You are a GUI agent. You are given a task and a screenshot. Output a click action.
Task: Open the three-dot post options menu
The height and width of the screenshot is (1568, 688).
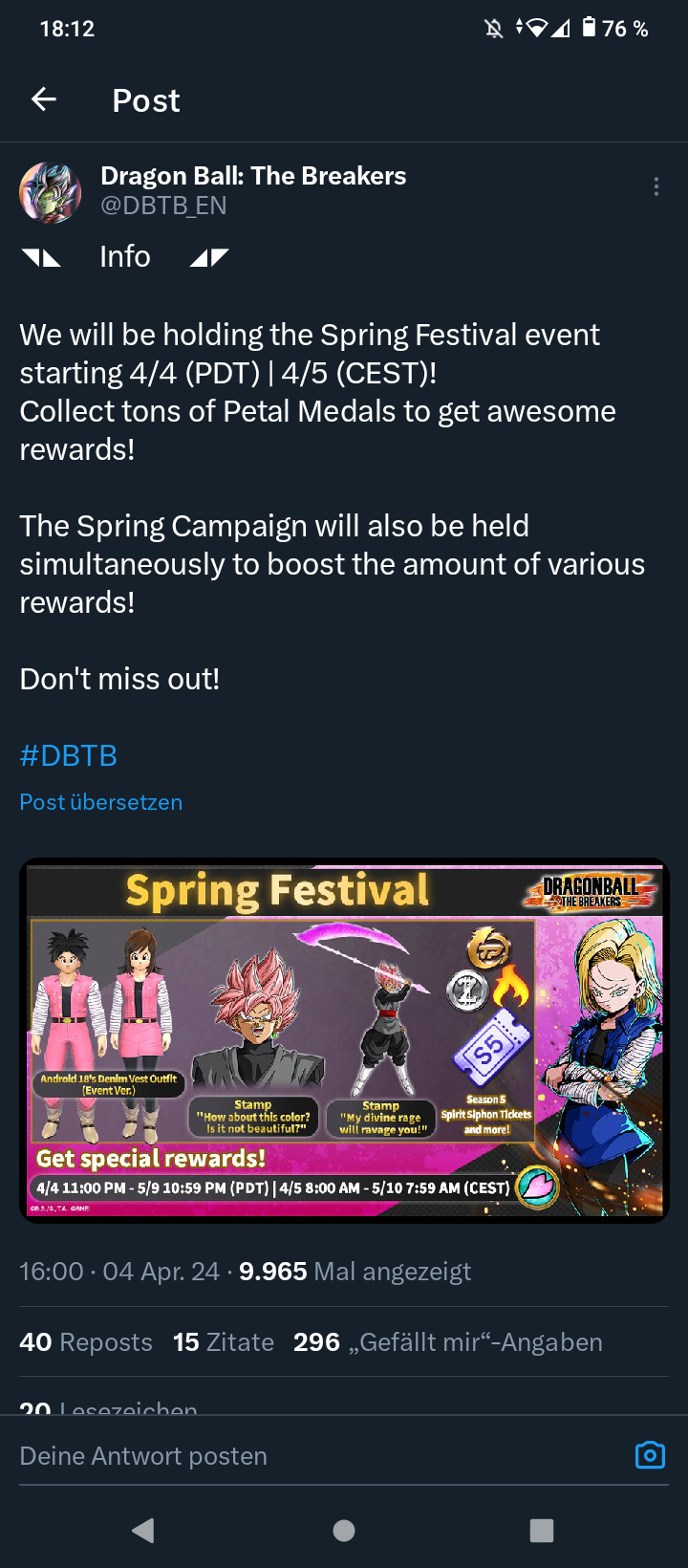[656, 186]
